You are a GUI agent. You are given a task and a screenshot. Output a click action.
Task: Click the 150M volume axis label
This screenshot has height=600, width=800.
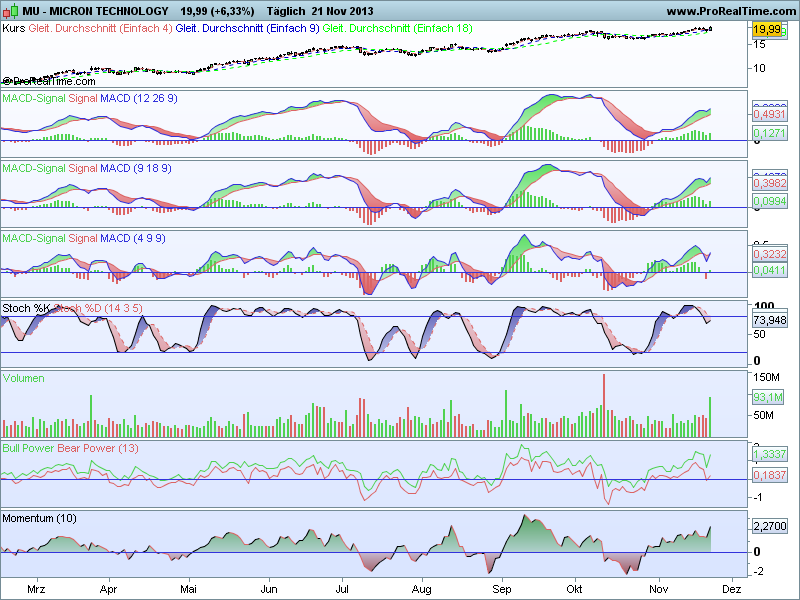point(767,377)
